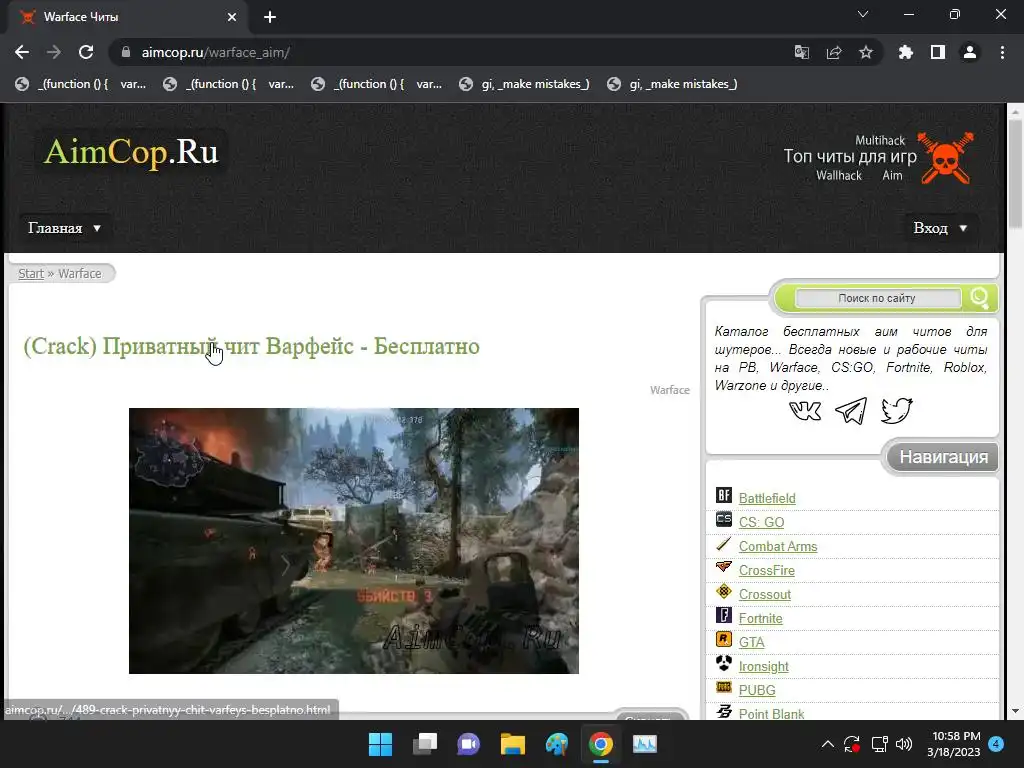Click the Warface gameplay screenshot thumbnail

(353, 541)
